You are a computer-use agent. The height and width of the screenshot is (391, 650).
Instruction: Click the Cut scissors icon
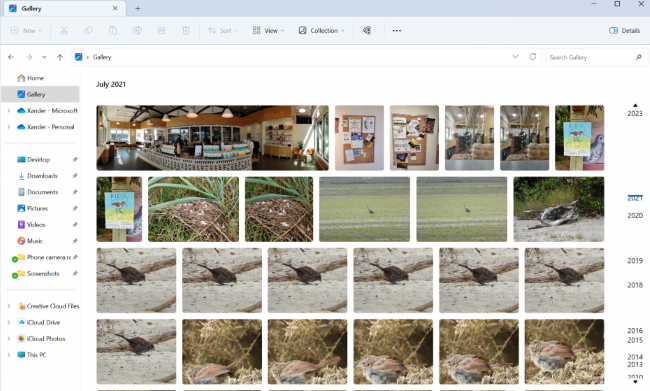pos(64,31)
